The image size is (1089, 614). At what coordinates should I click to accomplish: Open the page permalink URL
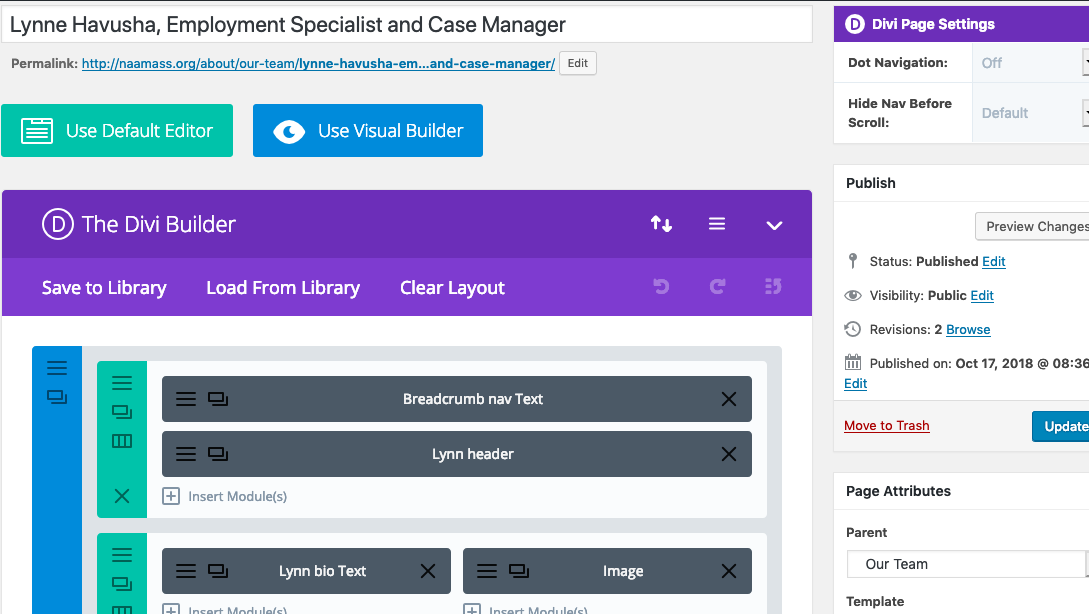point(318,63)
